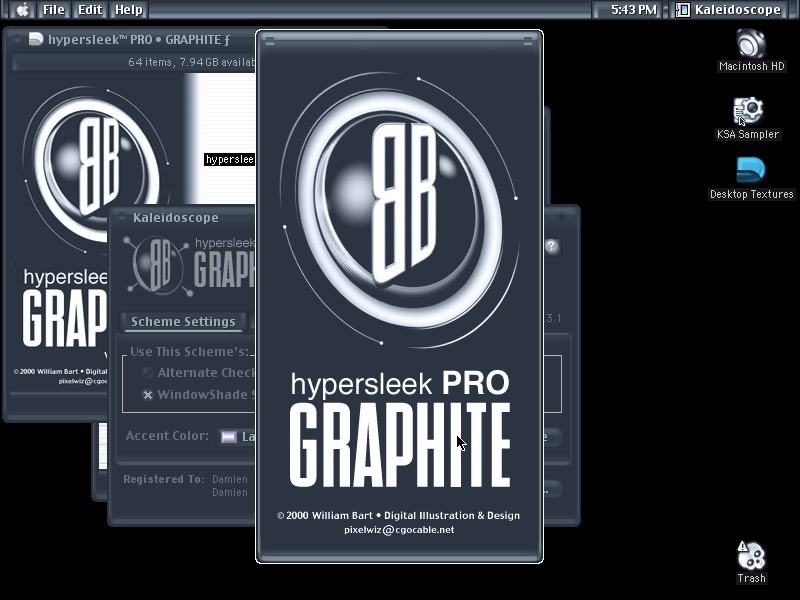Click the collapse box of the Kaleidoscope window
The height and width of the screenshot is (600, 800).
[562, 217]
